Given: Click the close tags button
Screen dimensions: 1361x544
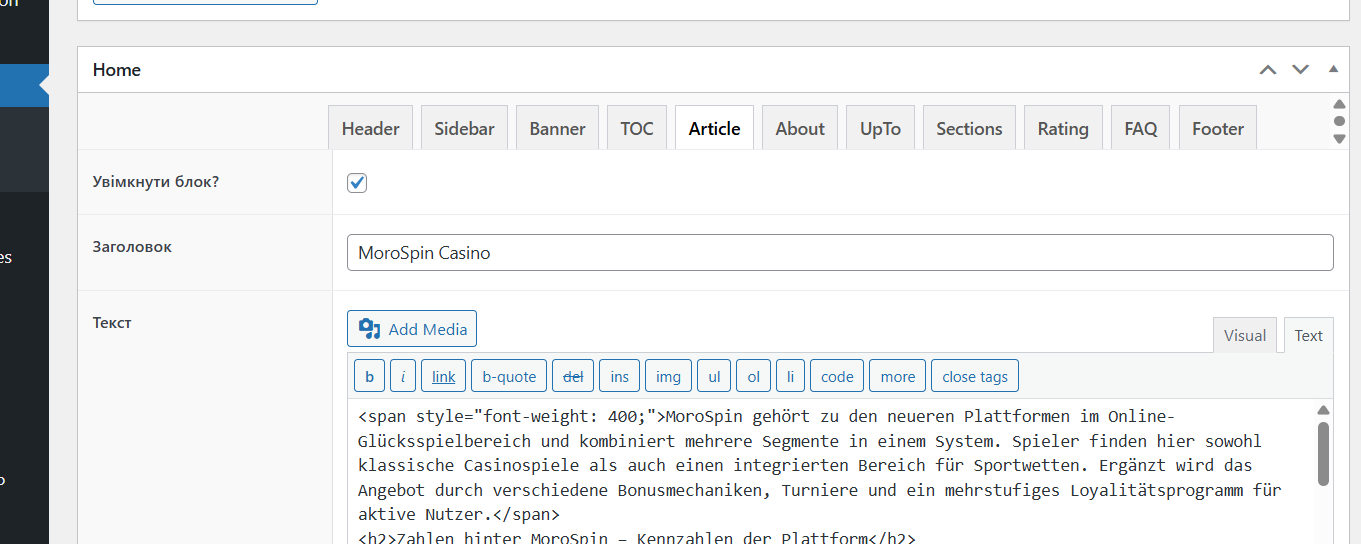Looking at the screenshot, I should click(x=975, y=376).
